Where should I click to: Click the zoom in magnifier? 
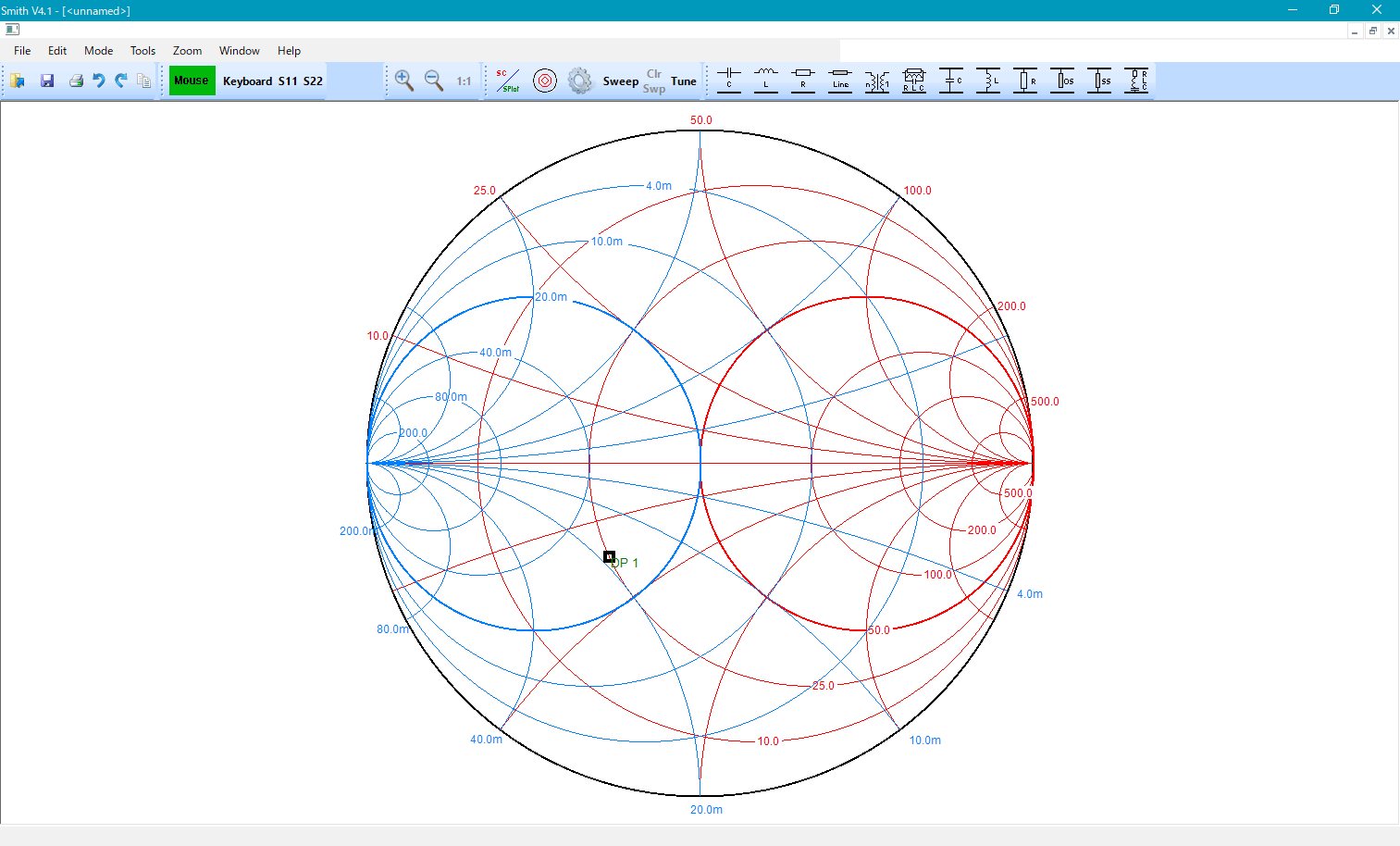pyautogui.click(x=404, y=81)
